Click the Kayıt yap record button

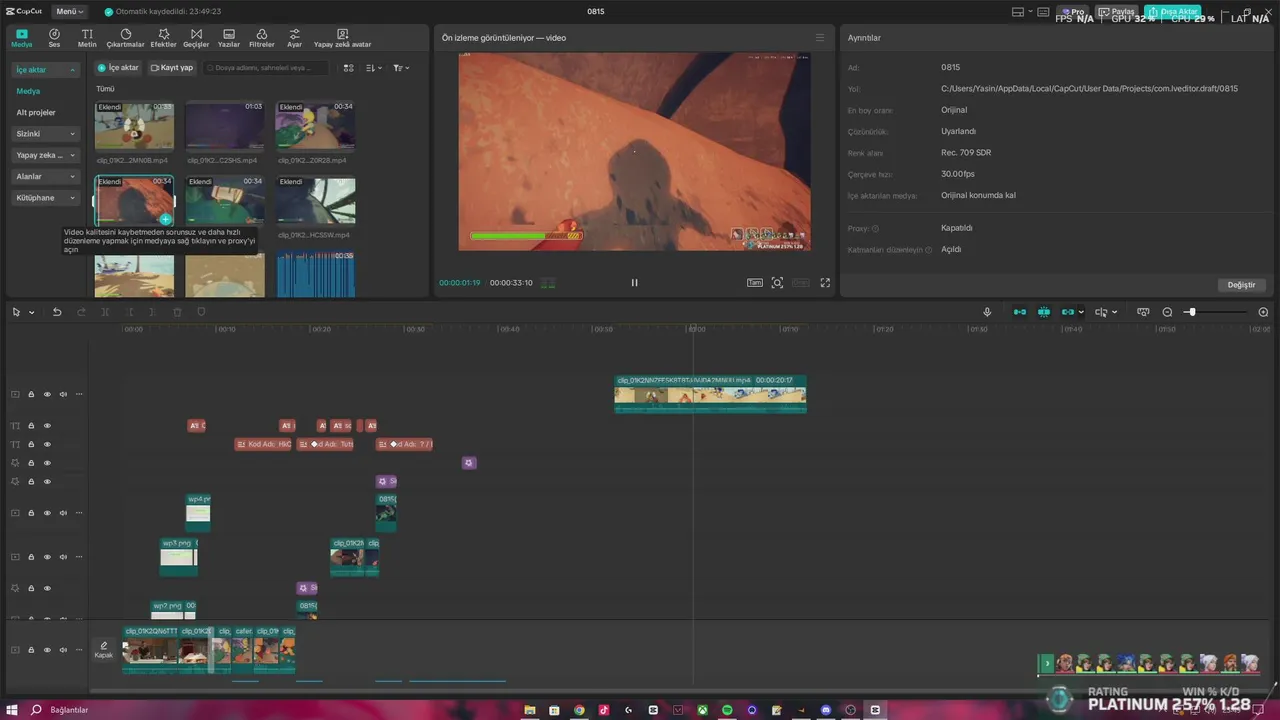(x=172, y=68)
